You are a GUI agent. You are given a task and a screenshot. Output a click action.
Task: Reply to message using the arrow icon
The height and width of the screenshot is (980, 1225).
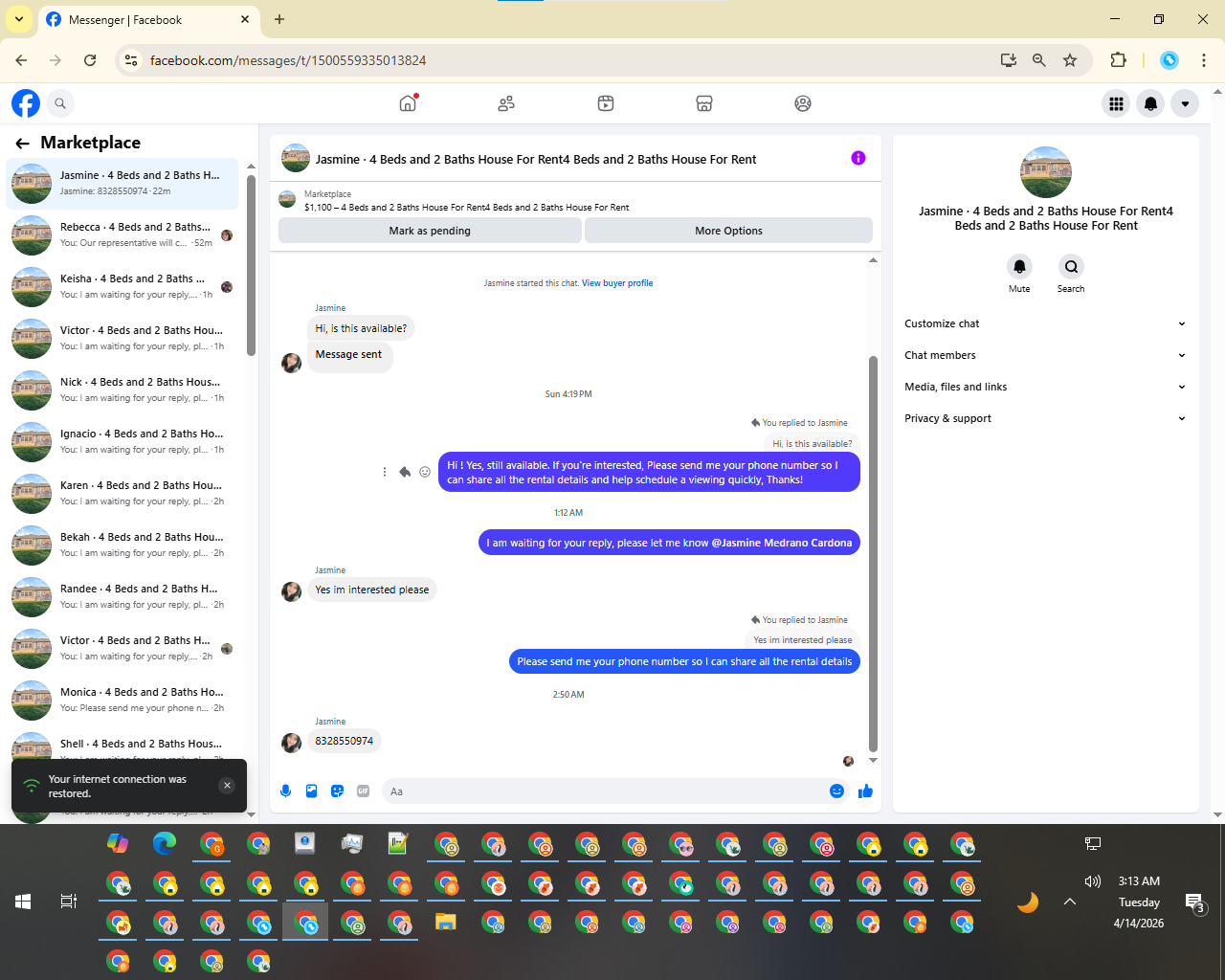point(405,472)
